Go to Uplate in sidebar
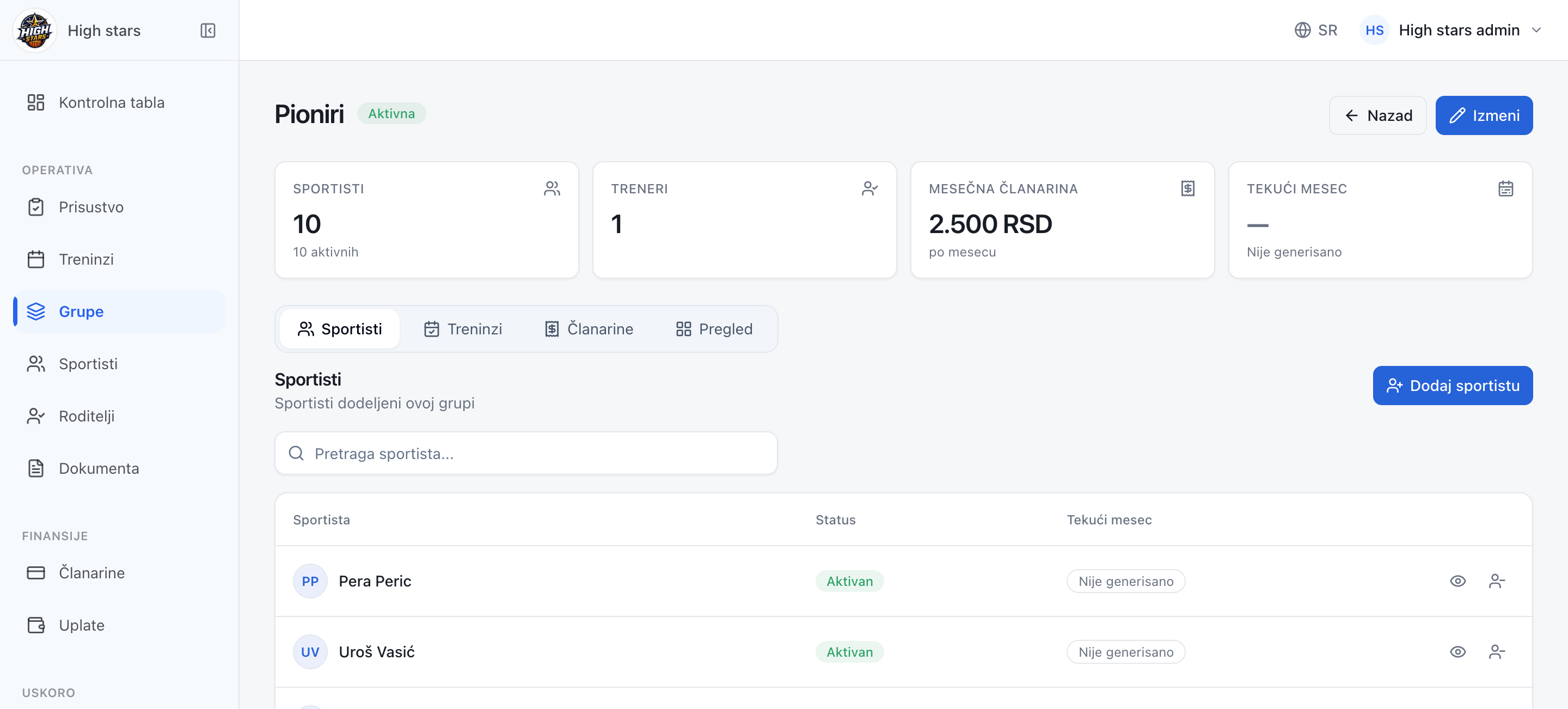 [x=119, y=626]
